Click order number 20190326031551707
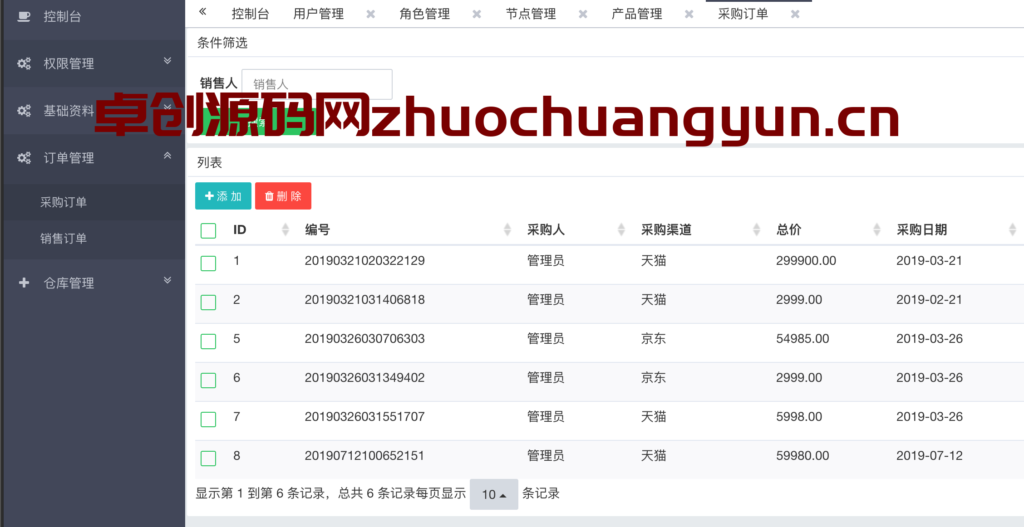The height and width of the screenshot is (527, 1024). click(x=364, y=417)
